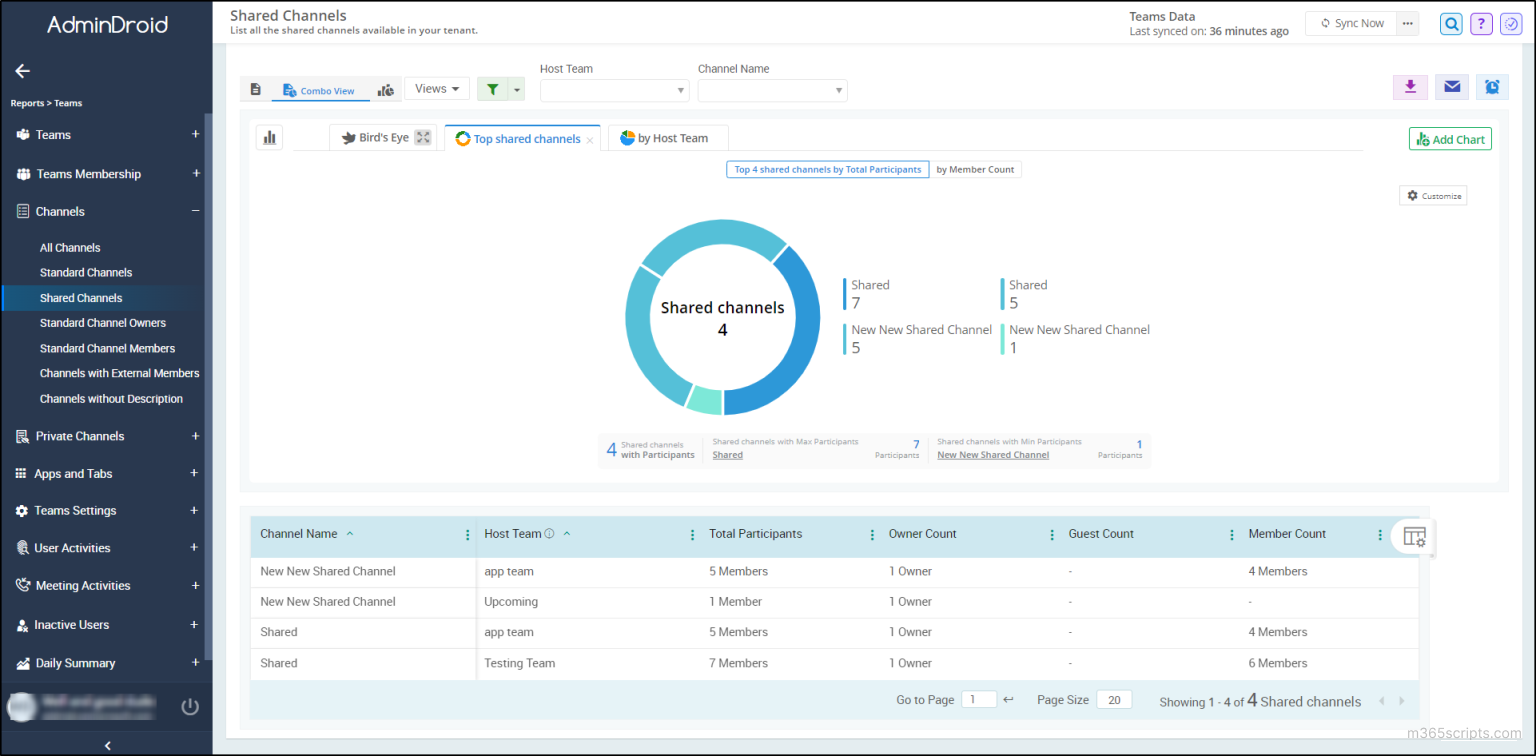1536x756 pixels.
Task: Open the schedule report alarm clock icon
Action: tap(1492, 88)
